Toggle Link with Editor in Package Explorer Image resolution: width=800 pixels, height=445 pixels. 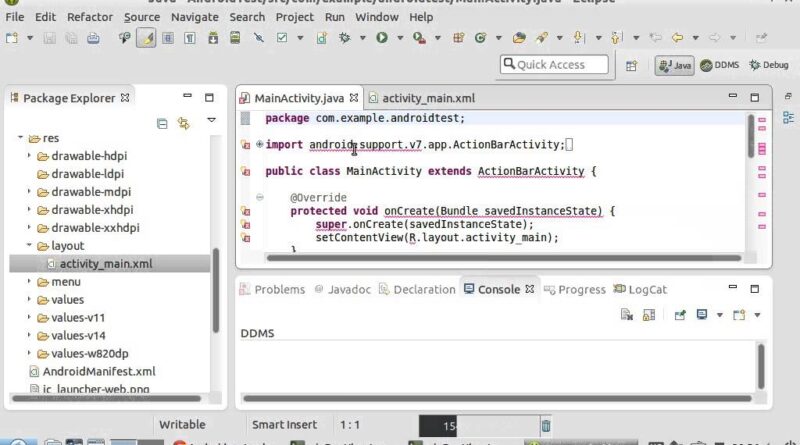click(184, 123)
